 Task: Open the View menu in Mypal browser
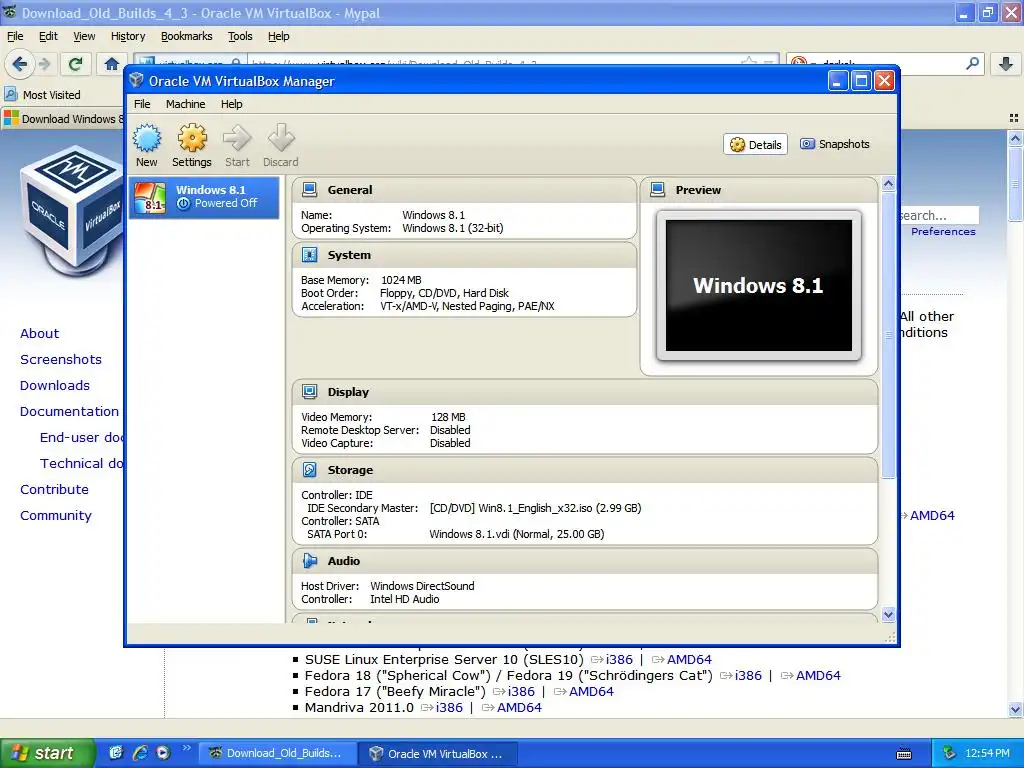coord(84,37)
